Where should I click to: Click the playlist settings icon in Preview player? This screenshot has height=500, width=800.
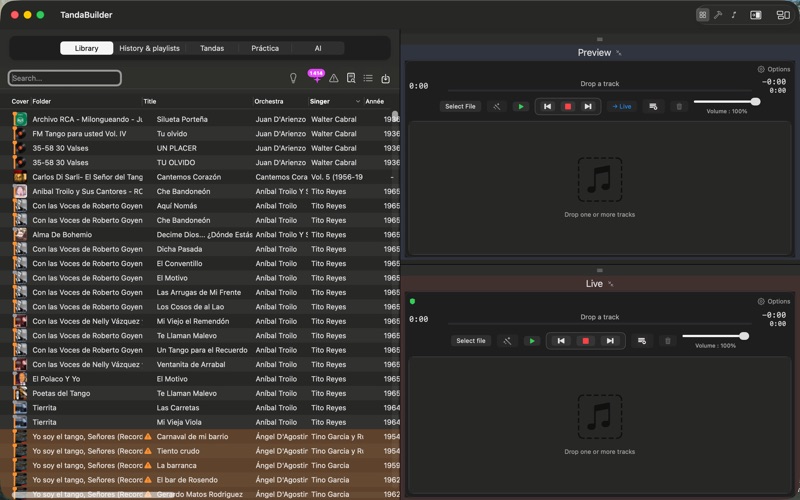[x=653, y=107]
